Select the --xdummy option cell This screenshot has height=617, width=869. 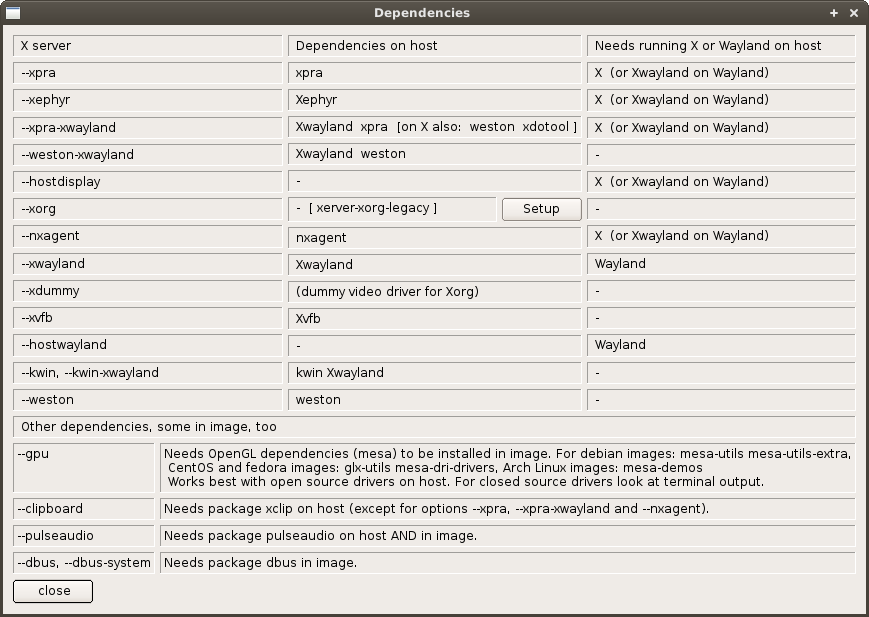147,290
